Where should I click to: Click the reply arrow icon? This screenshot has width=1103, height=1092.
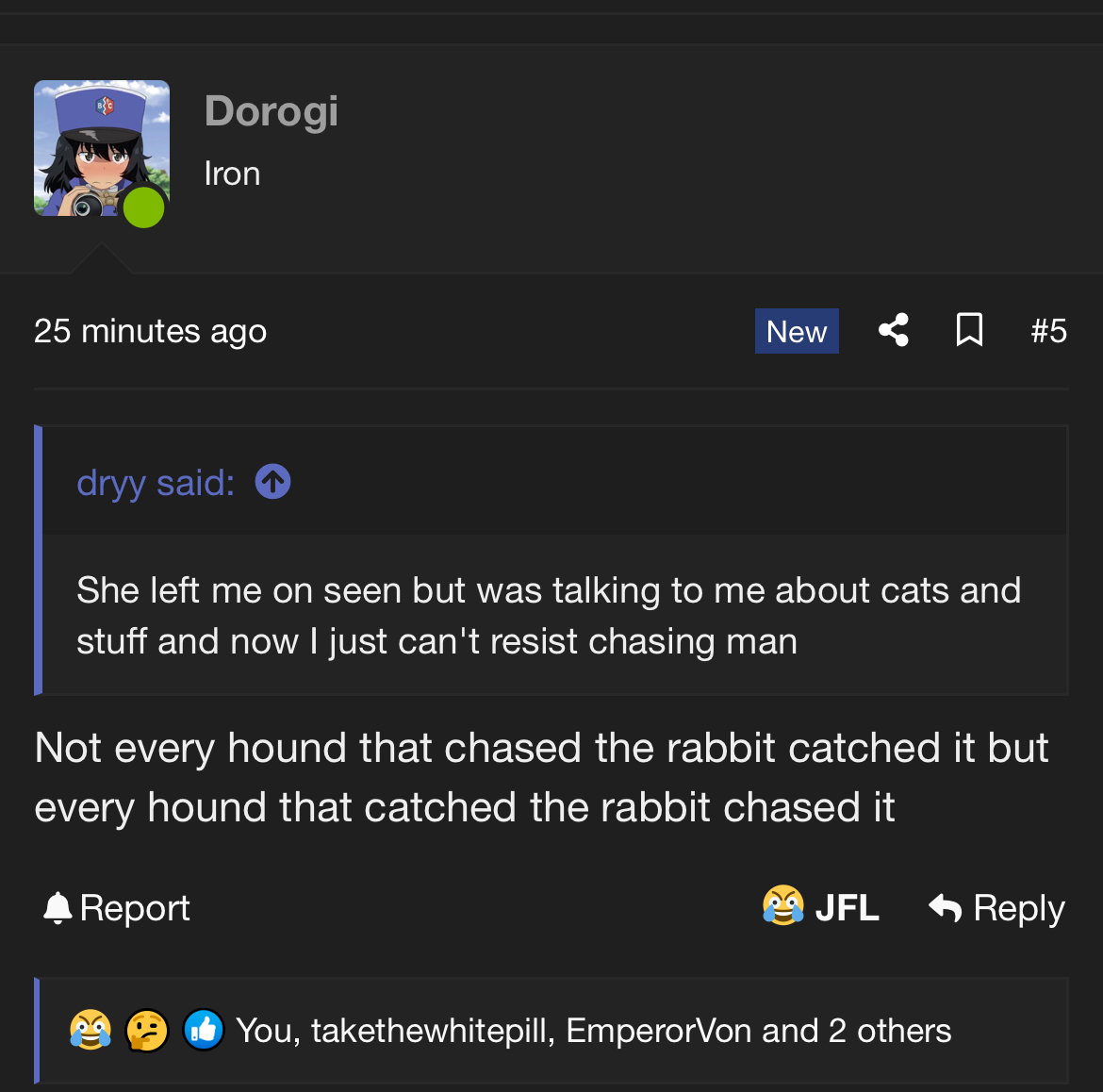[x=945, y=907]
